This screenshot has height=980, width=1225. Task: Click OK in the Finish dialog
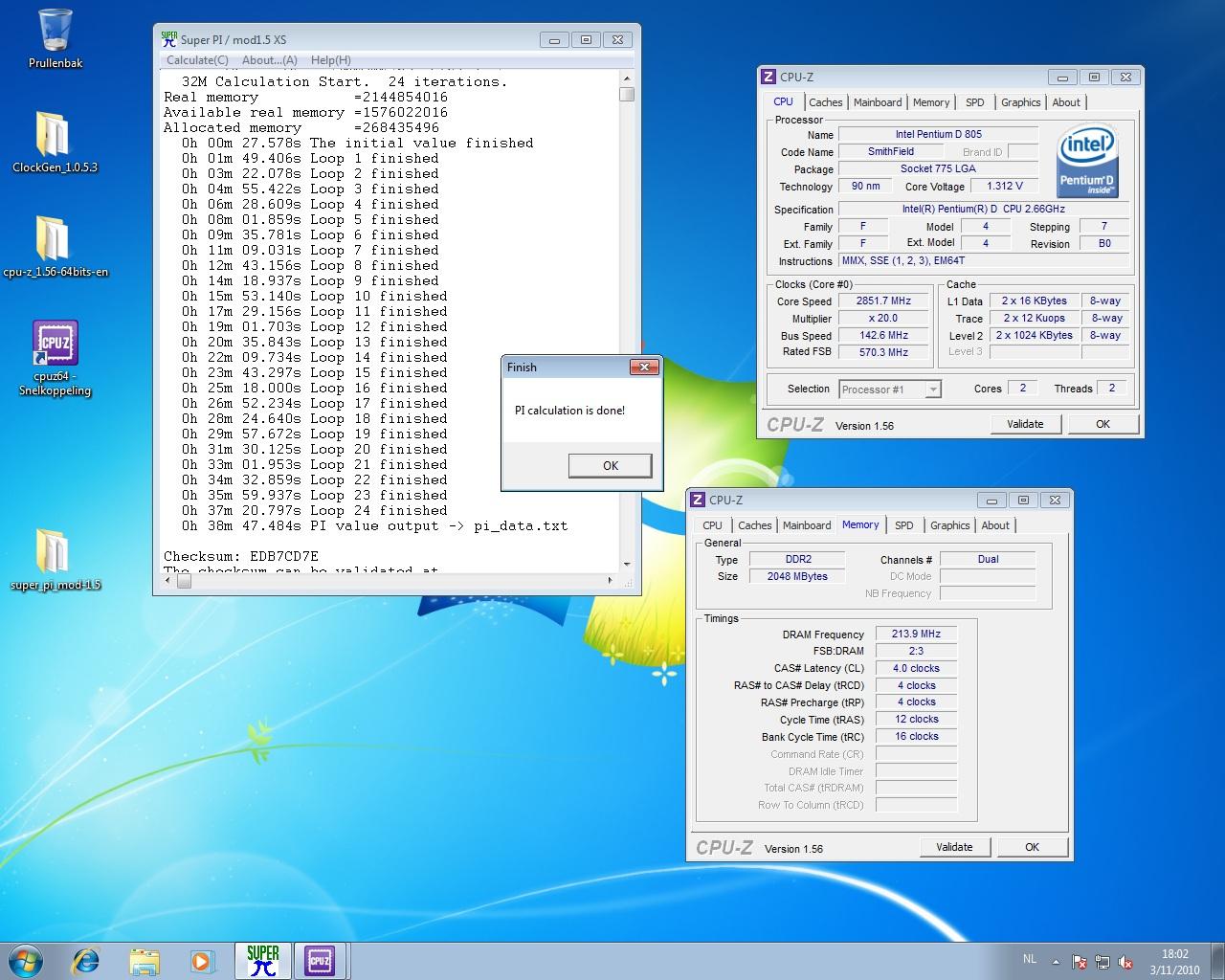(611, 465)
